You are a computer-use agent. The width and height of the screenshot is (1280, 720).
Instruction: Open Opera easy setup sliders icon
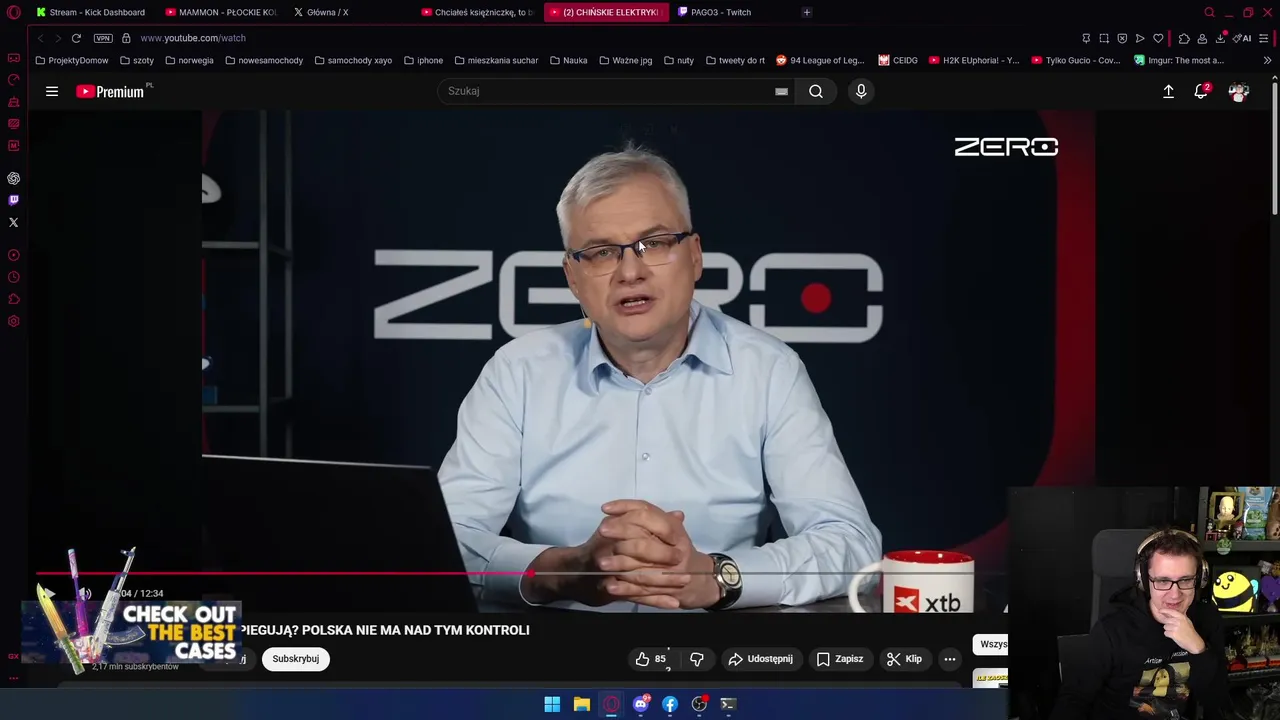[1264, 38]
